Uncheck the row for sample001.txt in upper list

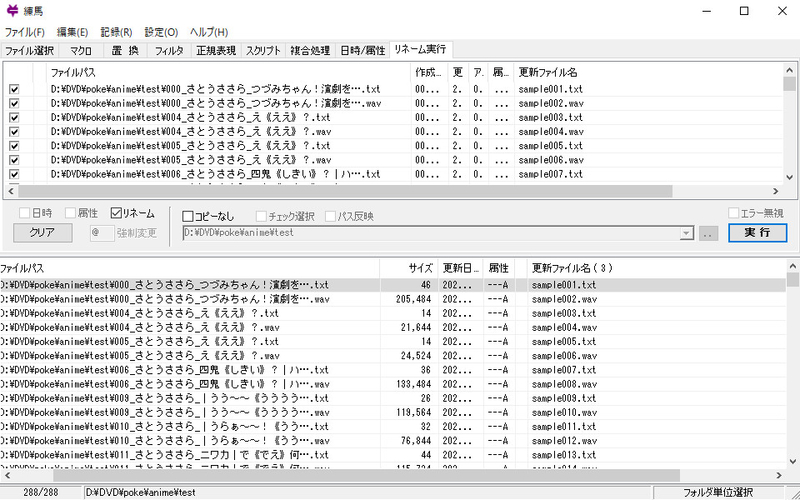click(14, 89)
